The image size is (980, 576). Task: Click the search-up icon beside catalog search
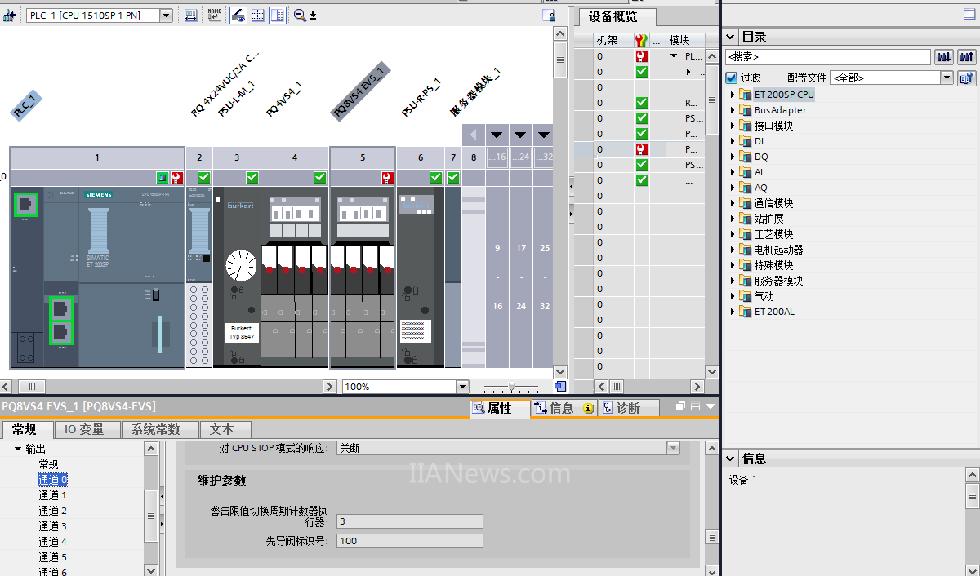tap(965, 58)
